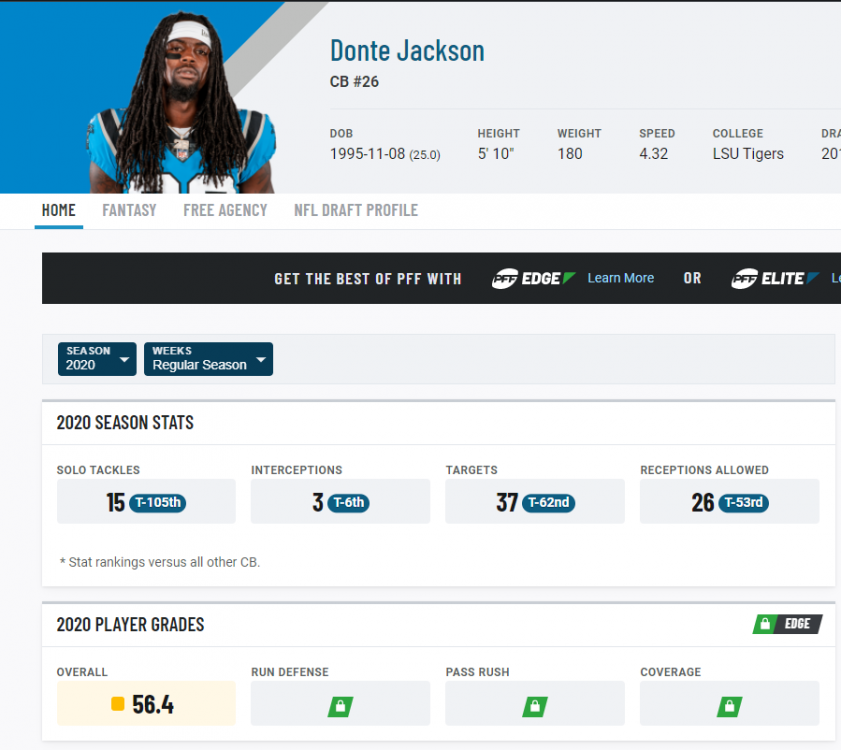Click the PFF Elite logo in banner
This screenshot has height=750, width=841.
coord(776,278)
